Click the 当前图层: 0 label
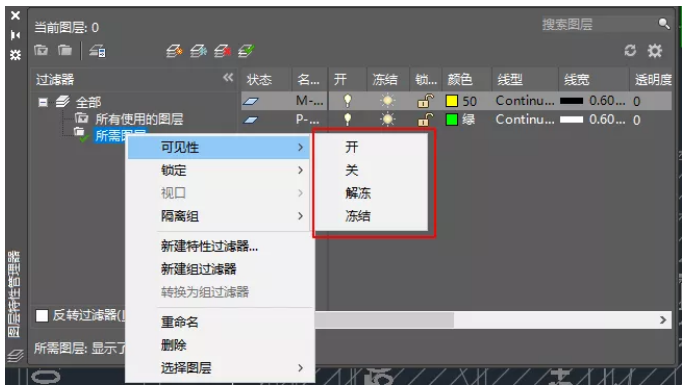 click(x=66, y=28)
